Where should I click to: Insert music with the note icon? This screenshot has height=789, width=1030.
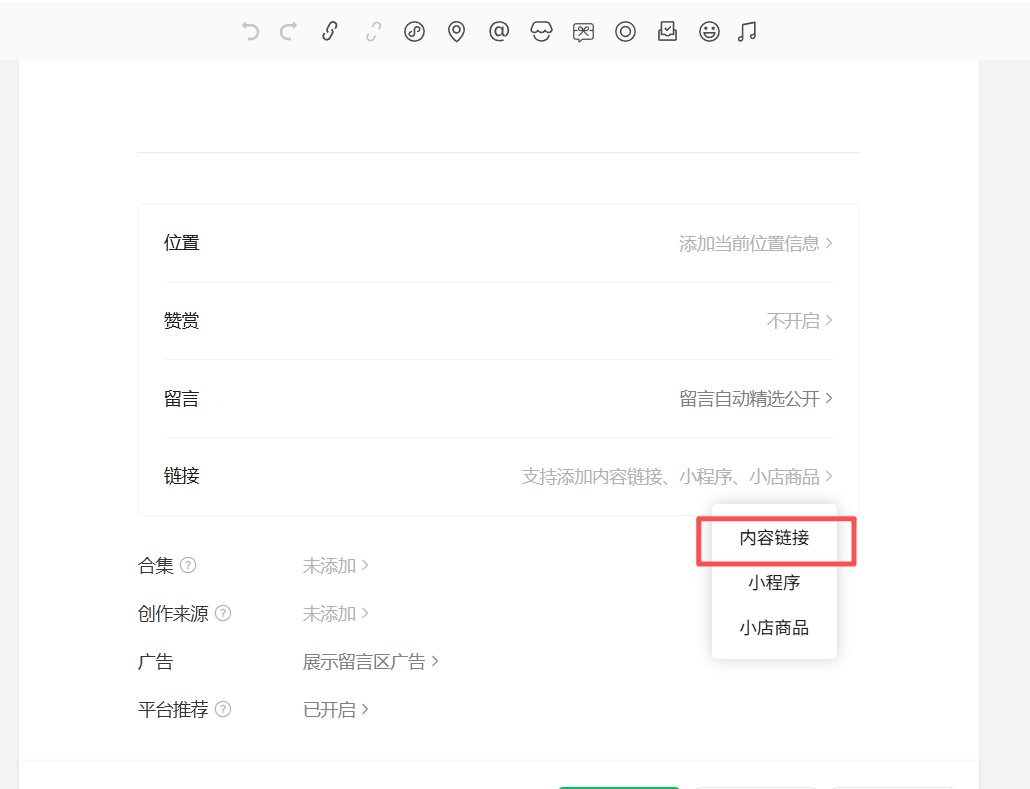pyautogui.click(x=747, y=32)
